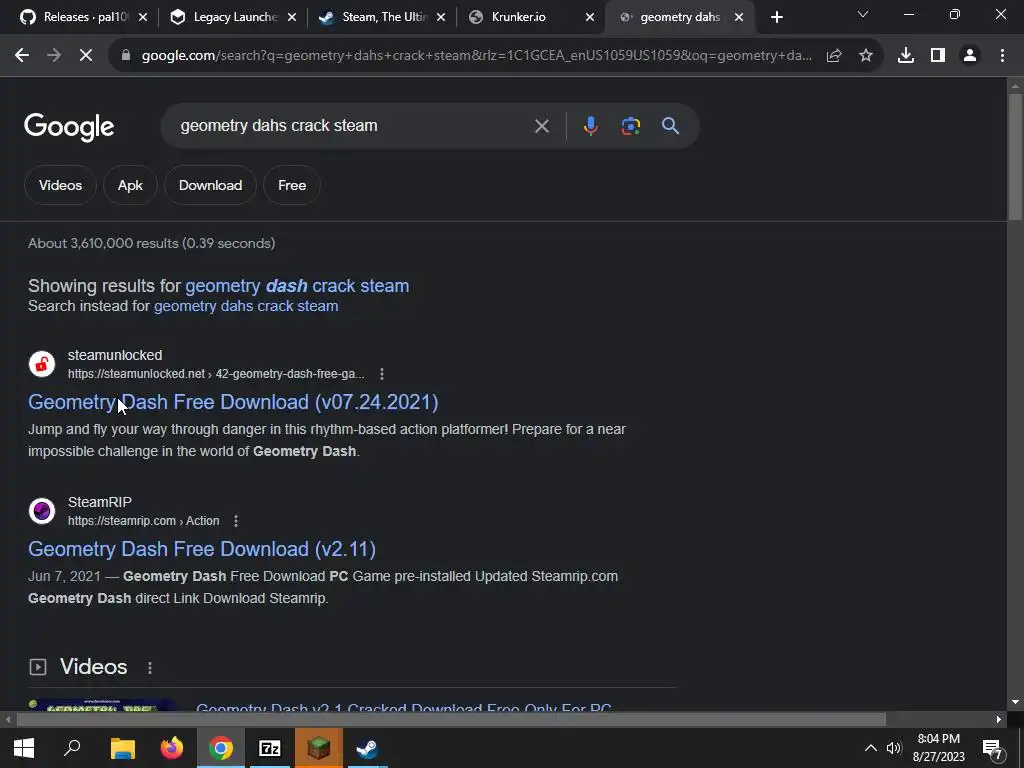This screenshot has width=1024, height=768.
Task: Filter results by Download
Action: (x=210, y=185)
